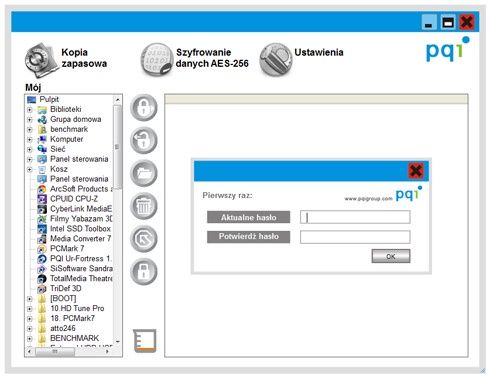Expand the Kosz tree node
This screenshot has width=490, height=379.
tap(30, 169)
